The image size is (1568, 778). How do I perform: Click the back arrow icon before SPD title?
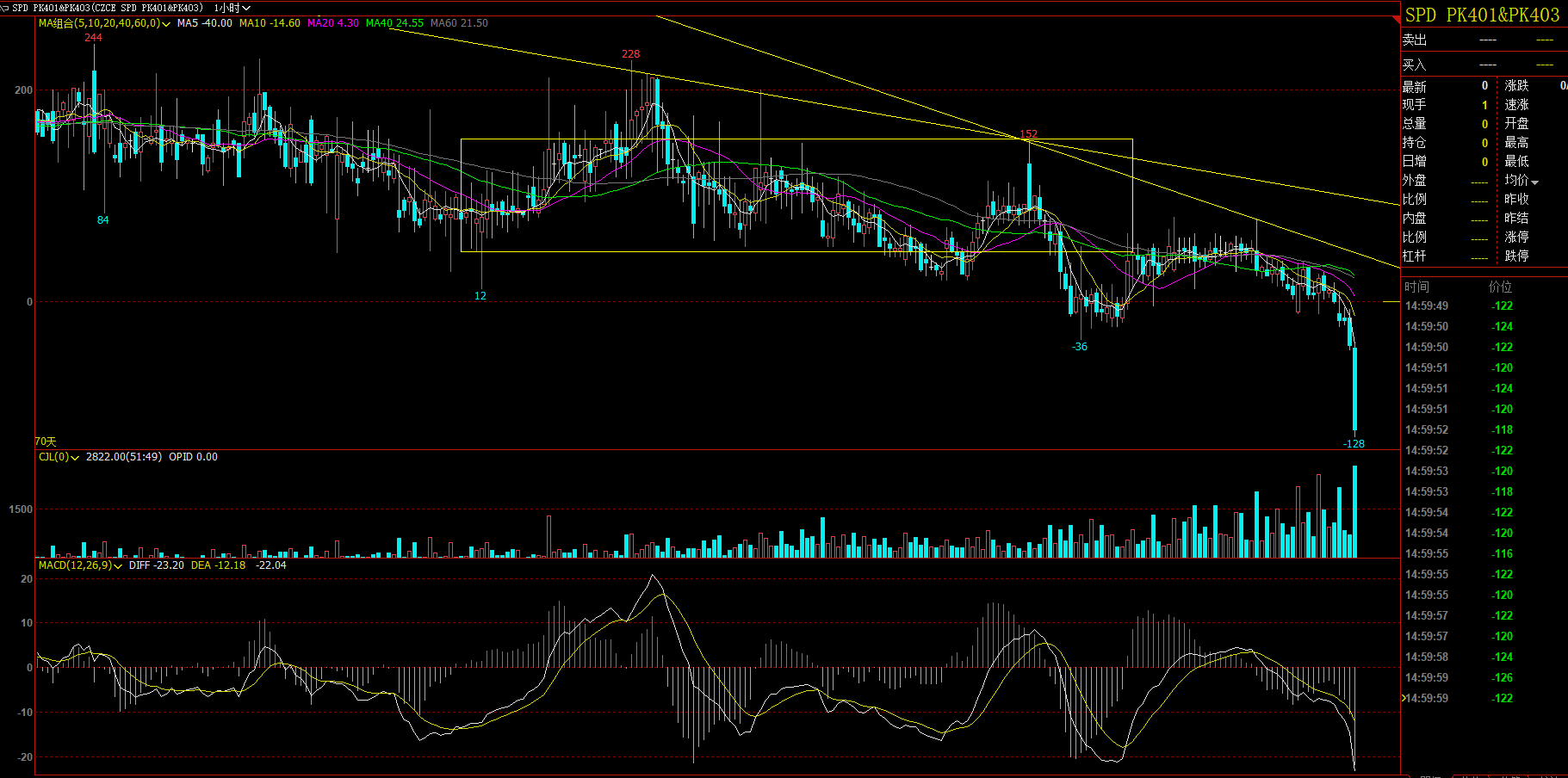coord(5,8)
